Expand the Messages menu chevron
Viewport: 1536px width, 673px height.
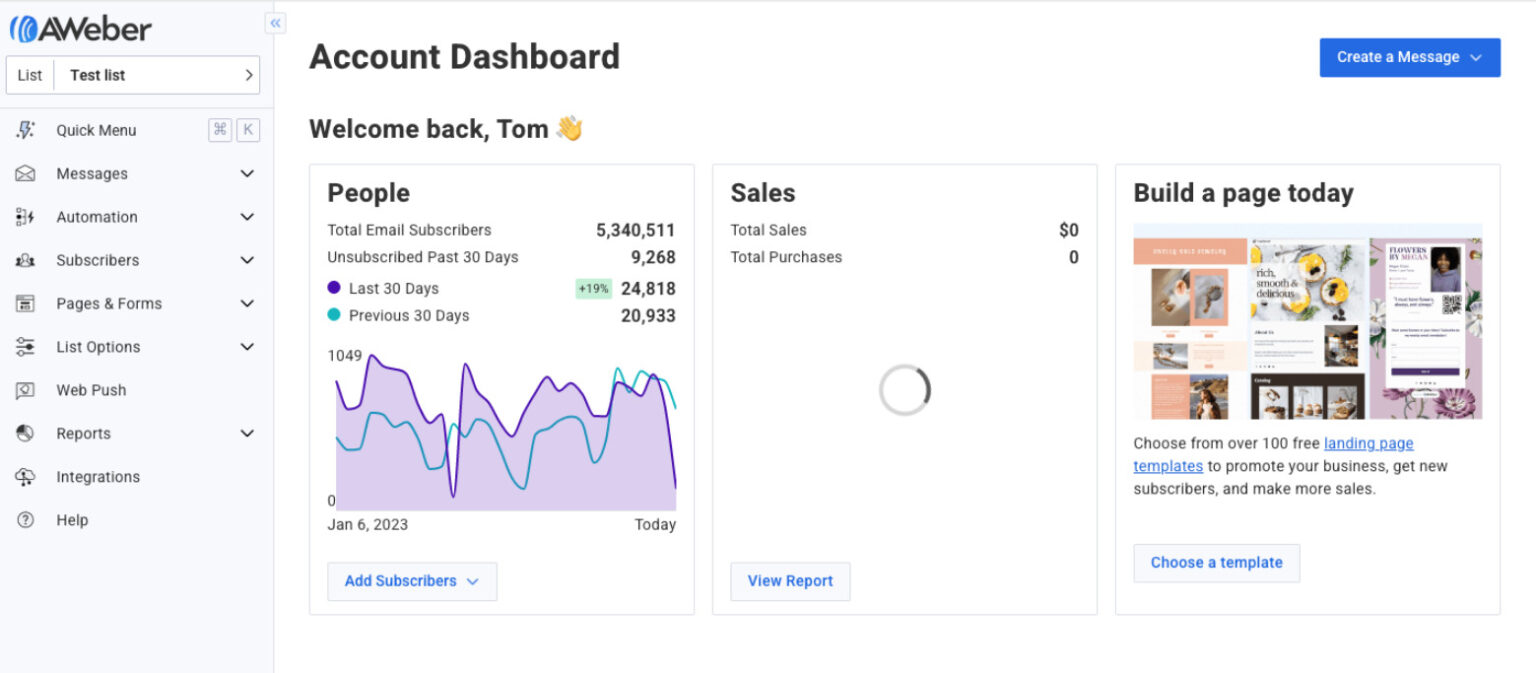(x=247, y=174)
